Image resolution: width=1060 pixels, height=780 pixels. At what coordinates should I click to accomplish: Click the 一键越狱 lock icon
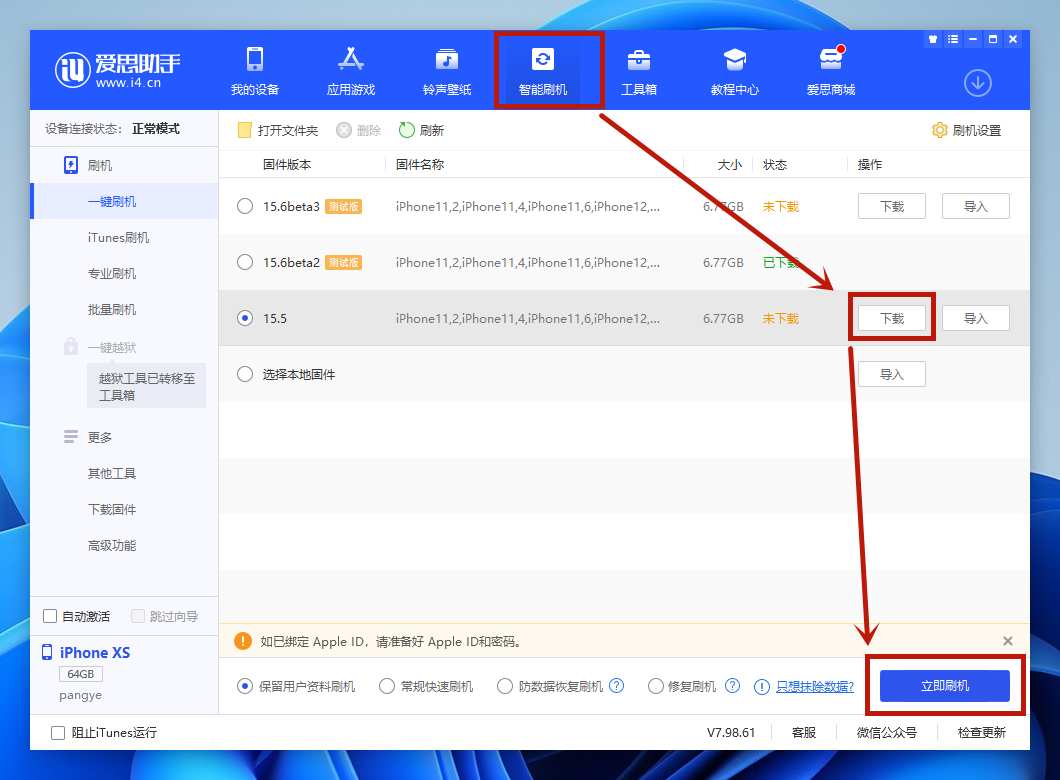tap(70, 347)
